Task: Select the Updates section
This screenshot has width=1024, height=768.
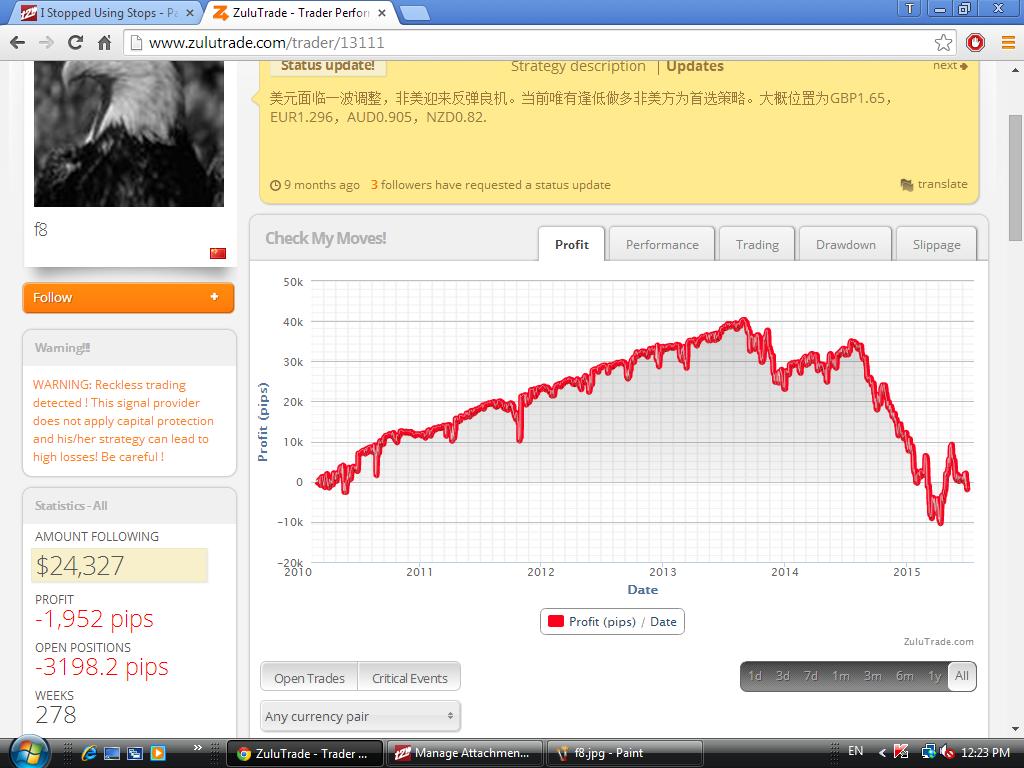Action: click(695, 66)
